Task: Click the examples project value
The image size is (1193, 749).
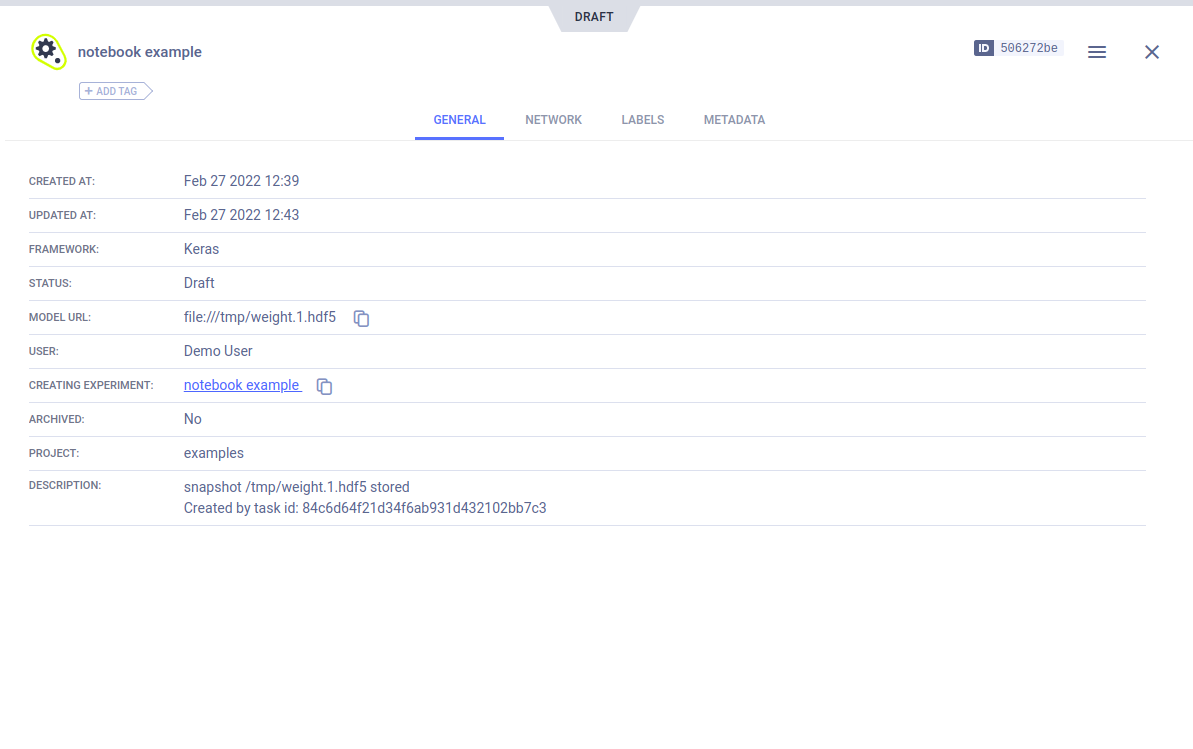Action: point(214,453)
